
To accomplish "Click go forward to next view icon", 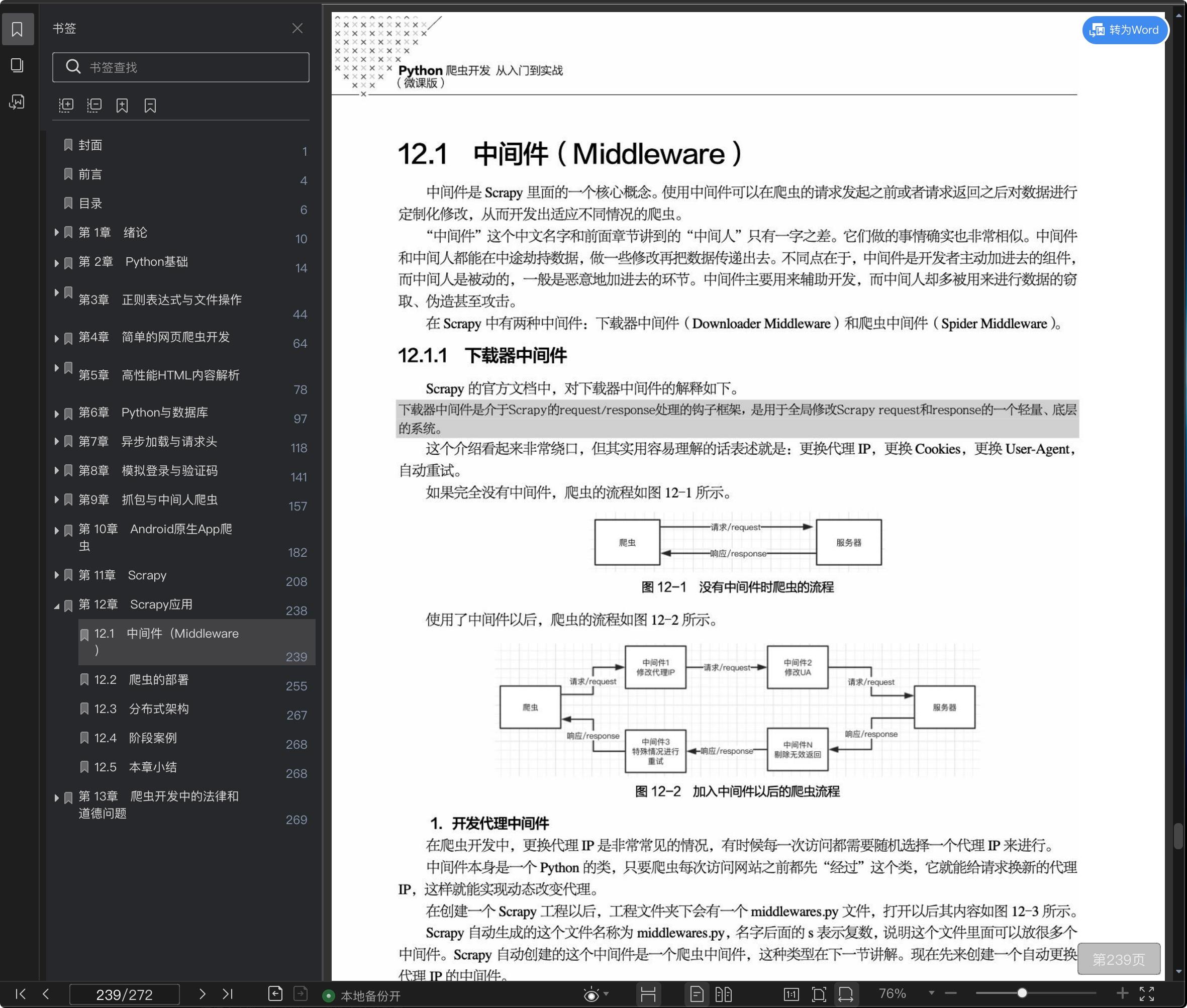I will (x=301, y=994).
